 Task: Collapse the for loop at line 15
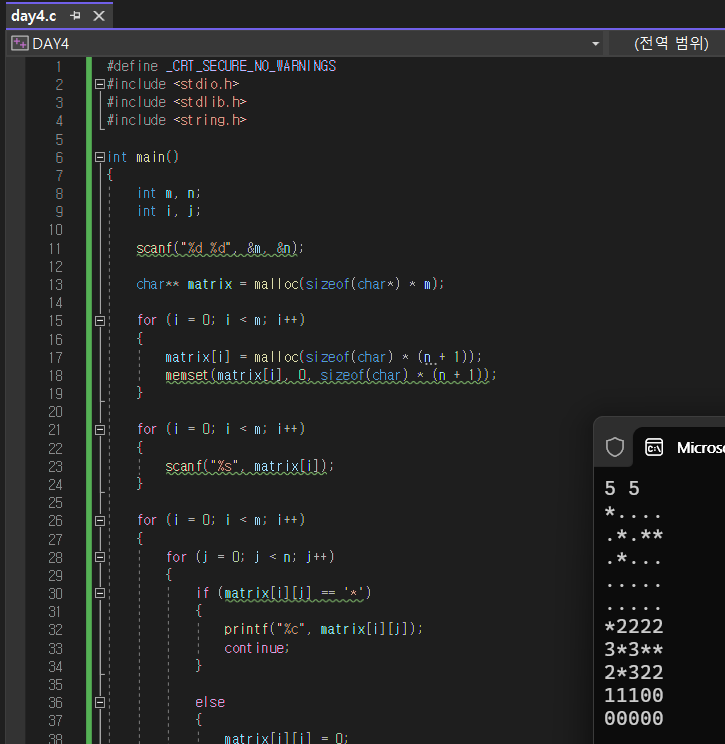pyautogui.click(x=100, y=321)
